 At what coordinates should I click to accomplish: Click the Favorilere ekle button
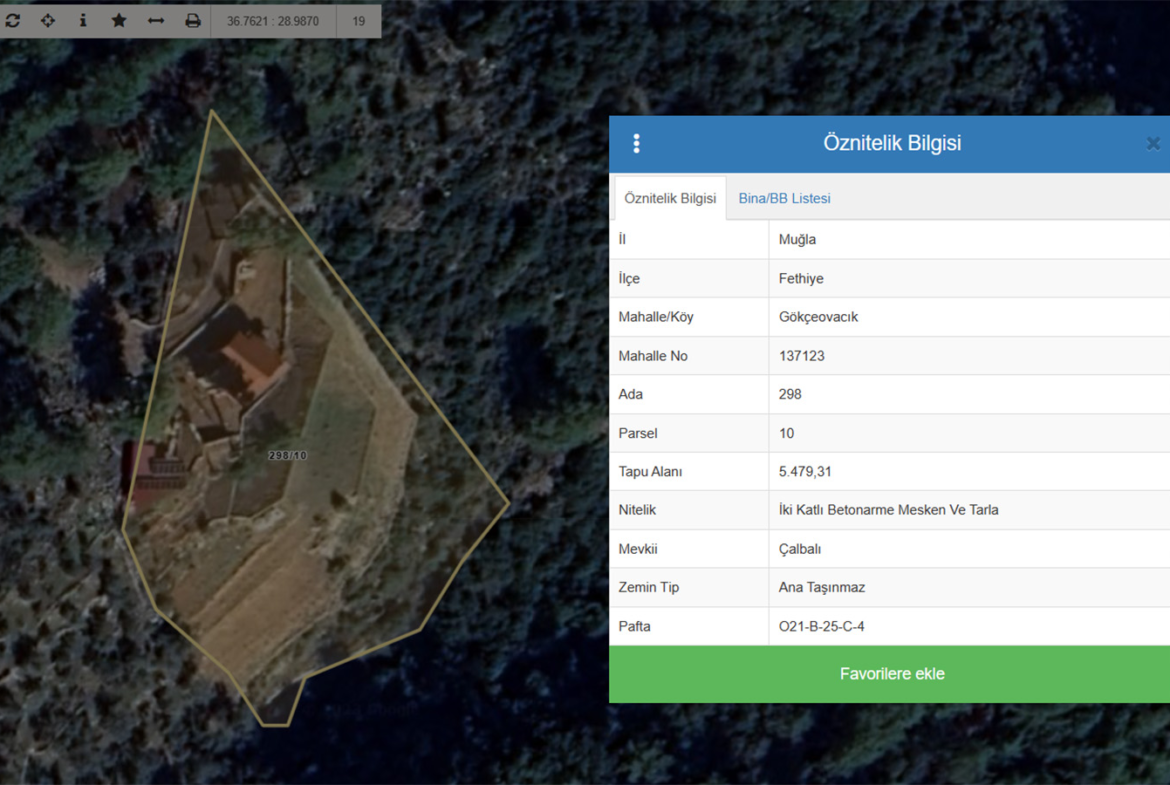890,674
